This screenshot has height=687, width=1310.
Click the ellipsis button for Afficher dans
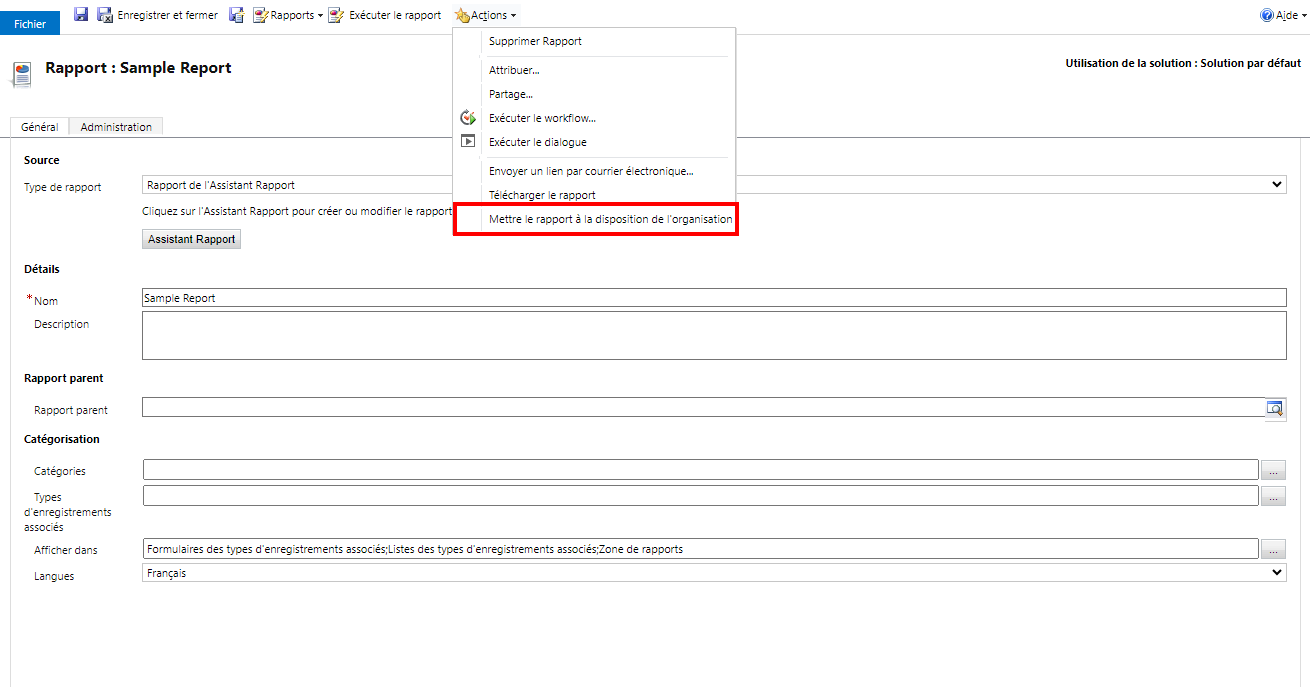pos(1273,549)
